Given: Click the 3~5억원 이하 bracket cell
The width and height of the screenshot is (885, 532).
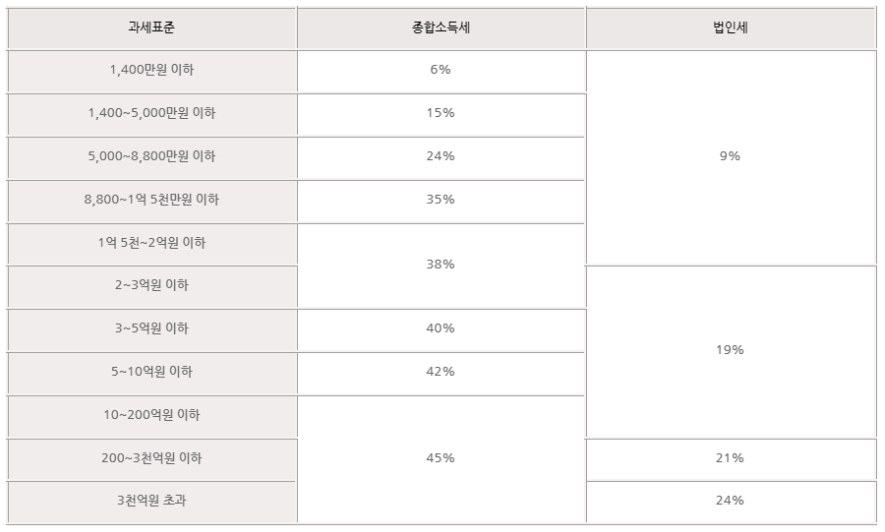Looking at the screenshot, I should coord(152,329).
